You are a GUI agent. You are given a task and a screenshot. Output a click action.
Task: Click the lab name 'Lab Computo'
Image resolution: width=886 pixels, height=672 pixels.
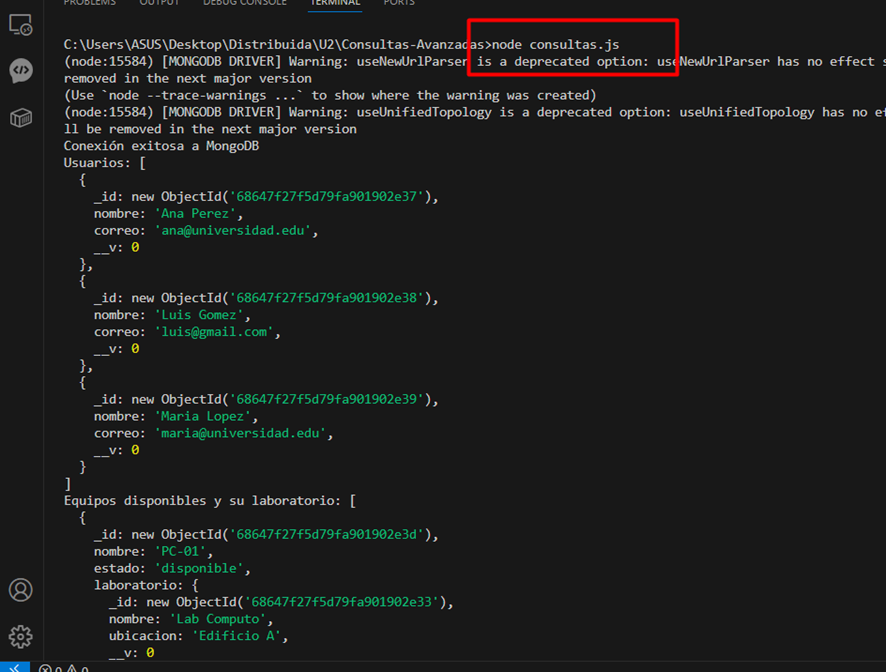tap(218, 619)
